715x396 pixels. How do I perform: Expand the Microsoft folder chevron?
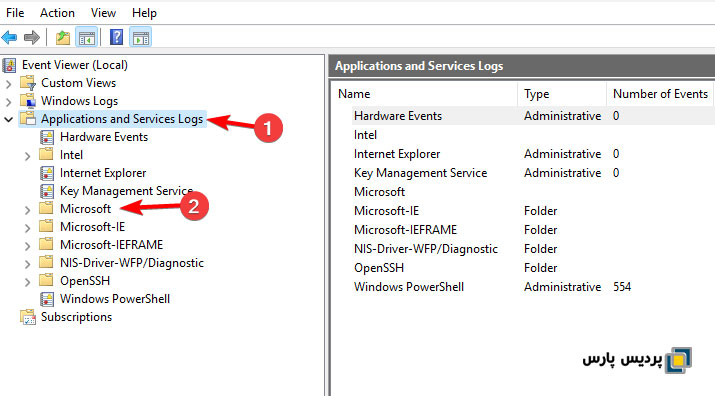coord(27,210)
